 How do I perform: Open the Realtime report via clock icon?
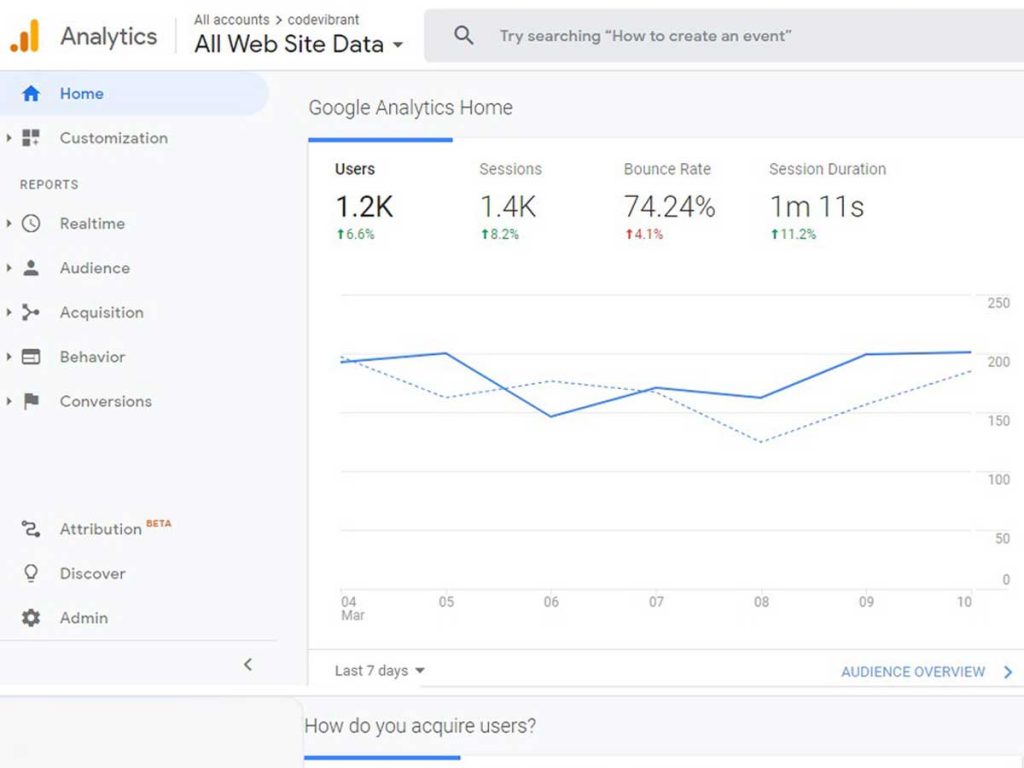click(32, 223)
